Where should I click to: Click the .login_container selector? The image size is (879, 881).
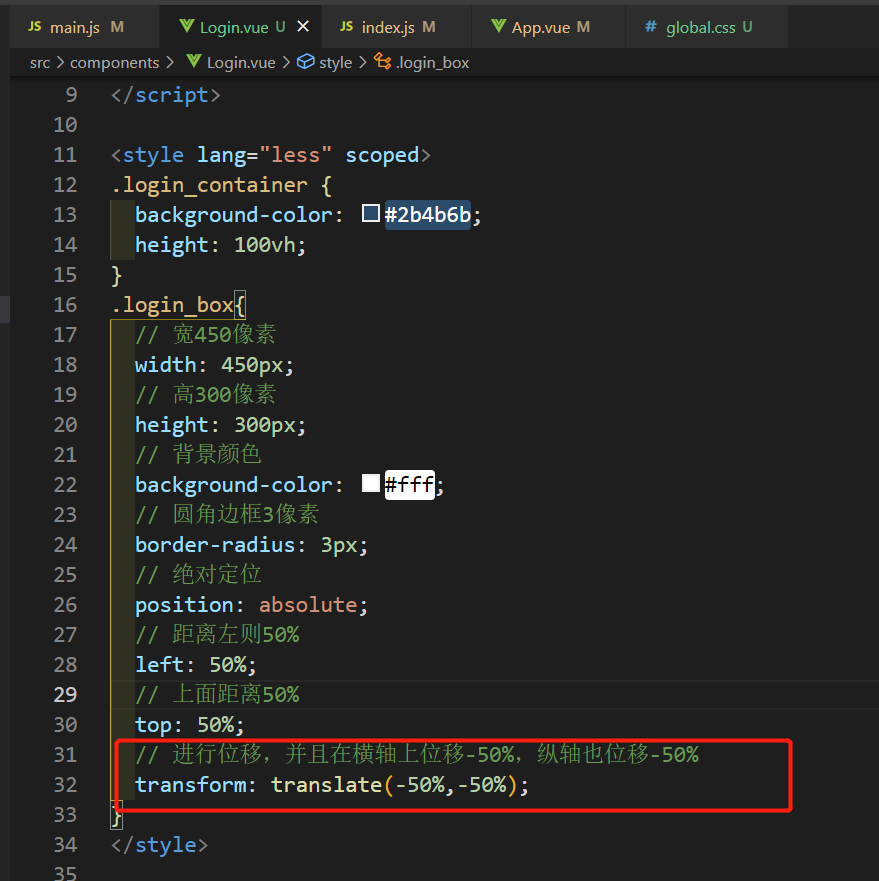(209, 185)
